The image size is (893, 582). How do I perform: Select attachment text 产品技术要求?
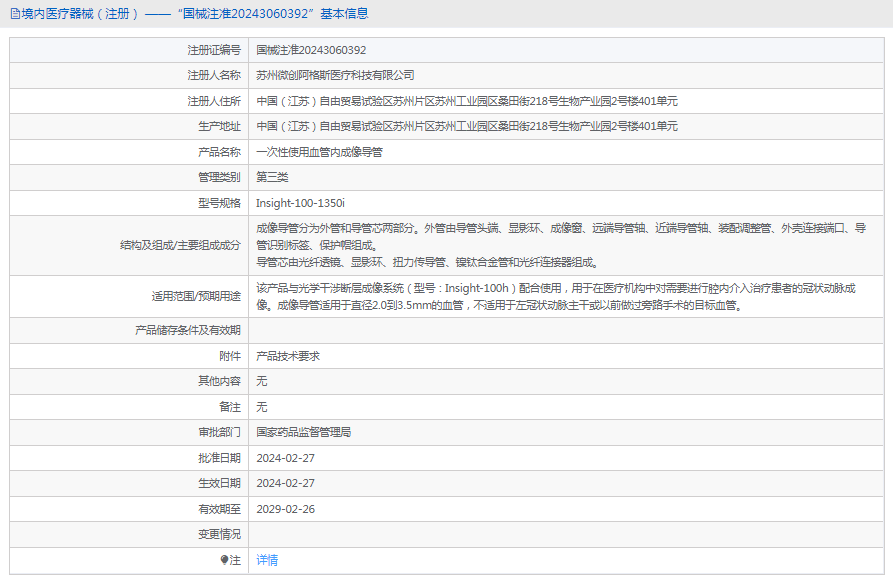pos(288,356)
